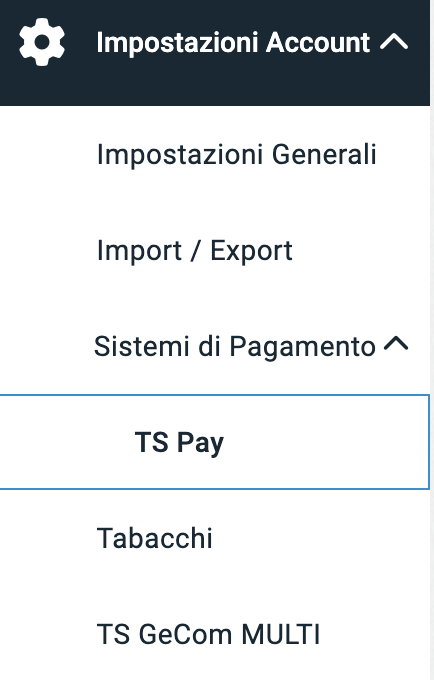Select the TS GeCom MULTI entry

pyautogui.click(x=208, y=634)
